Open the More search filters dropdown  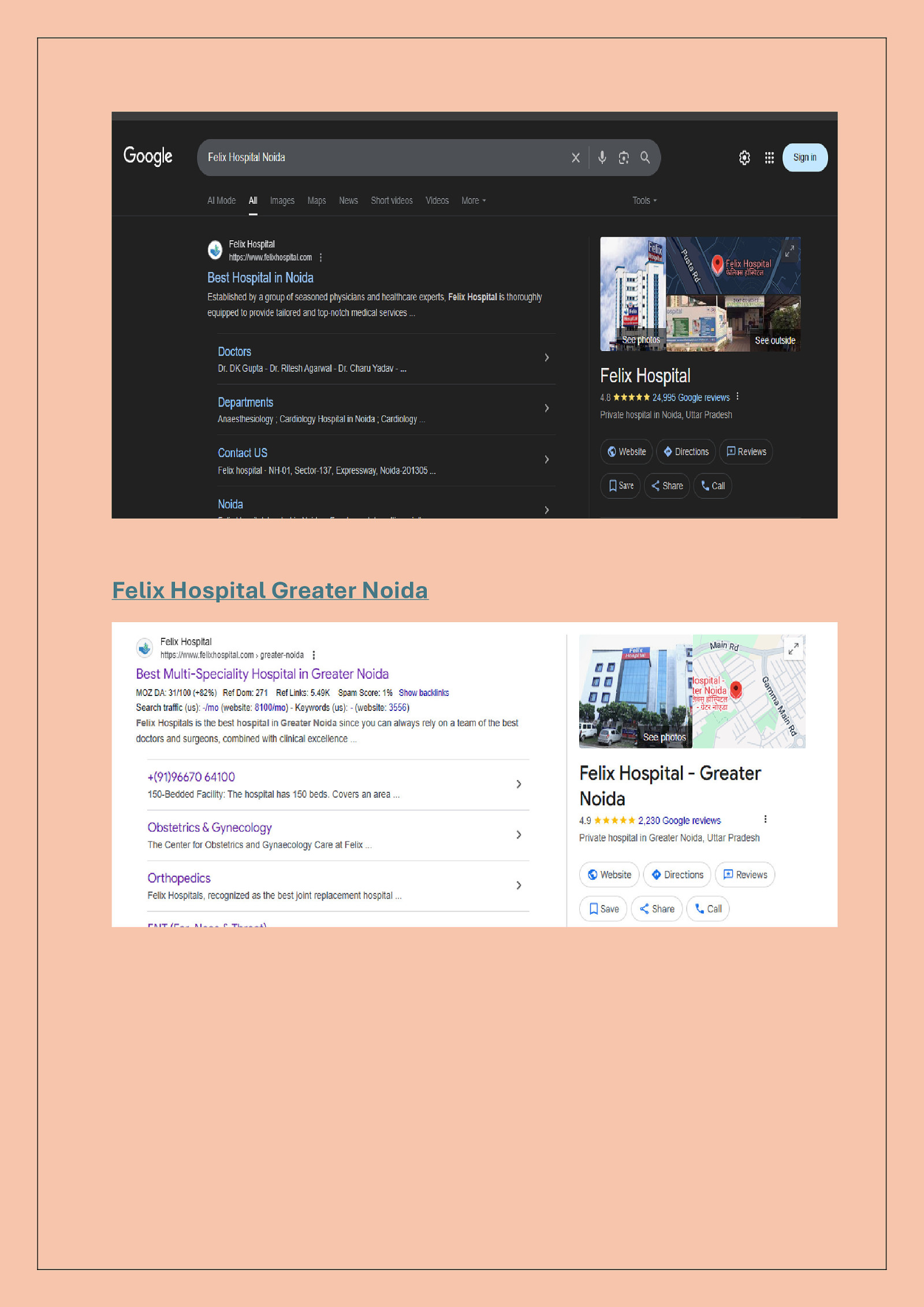click(473, 200)
